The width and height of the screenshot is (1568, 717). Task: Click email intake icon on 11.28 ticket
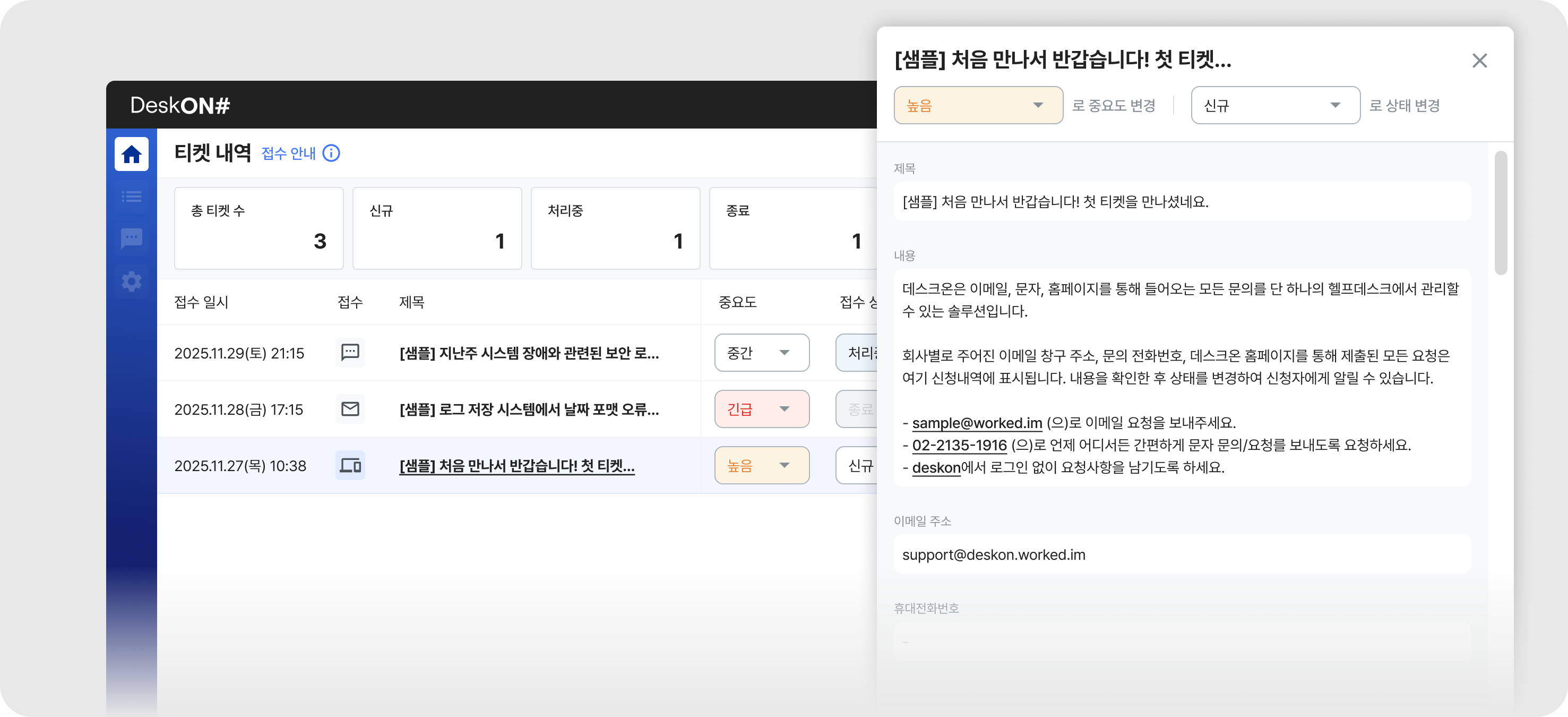click(350, 409)
